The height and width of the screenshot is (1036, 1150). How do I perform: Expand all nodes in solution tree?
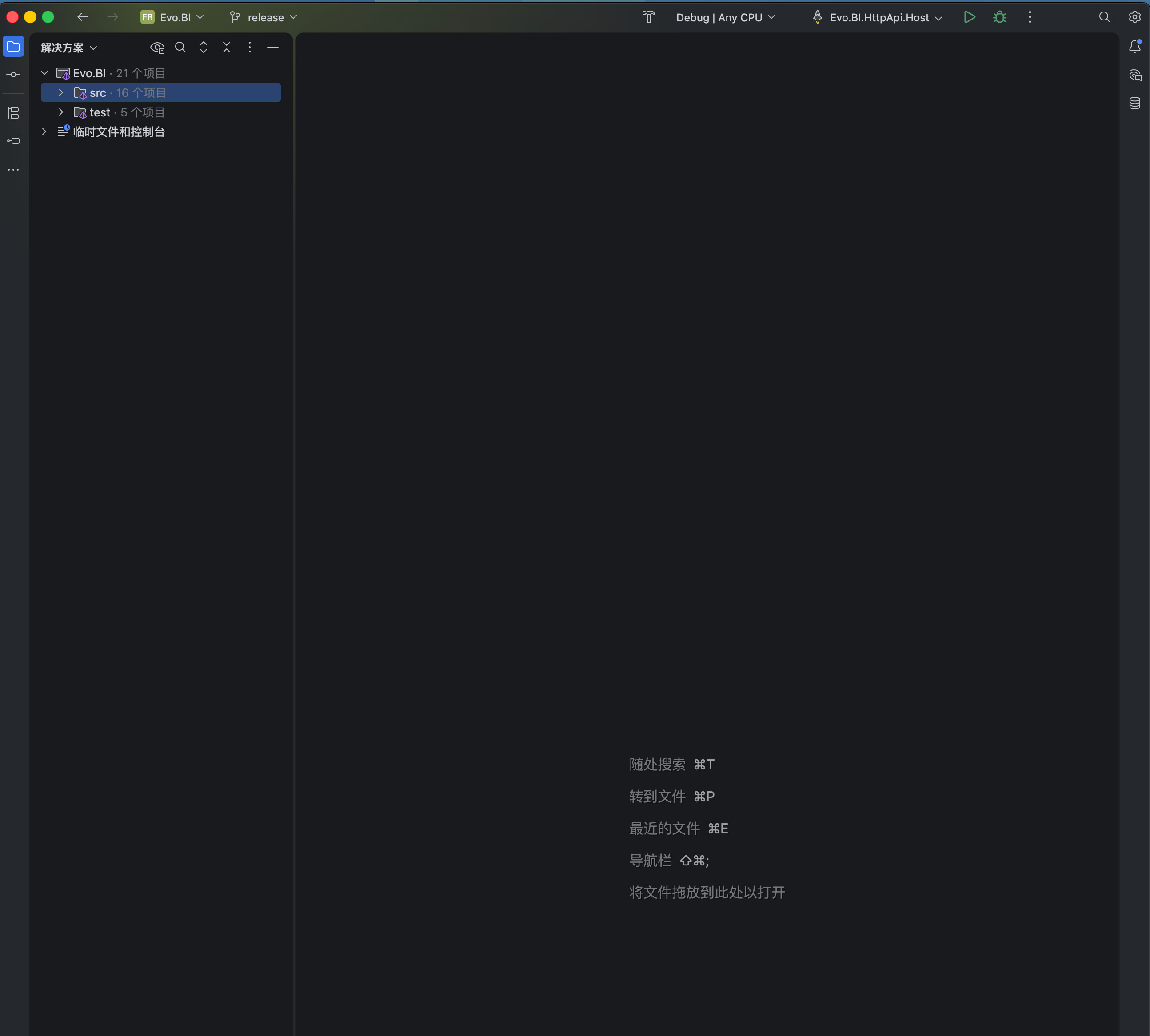coord(203,47)
